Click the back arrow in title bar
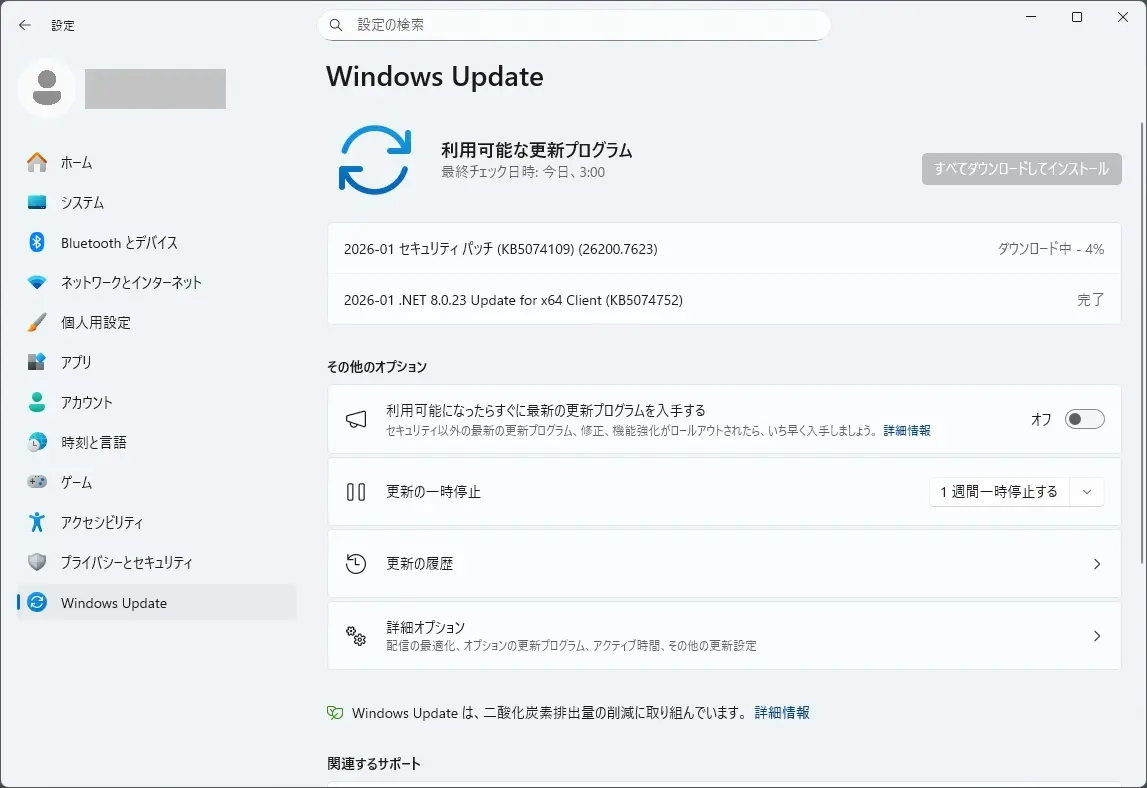 (25, 25)
